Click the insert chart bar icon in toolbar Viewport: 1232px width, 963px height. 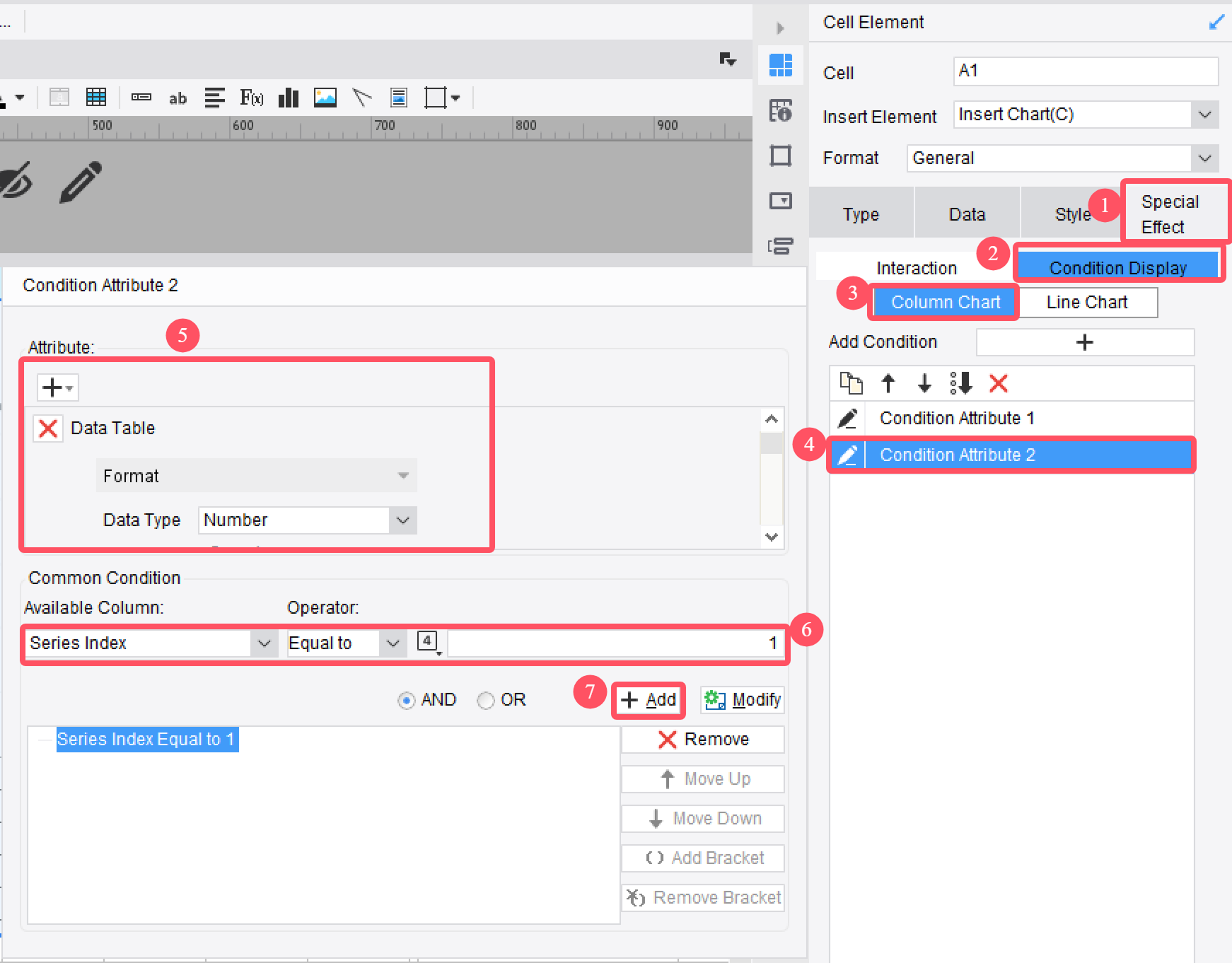click(x=289, y=98)
